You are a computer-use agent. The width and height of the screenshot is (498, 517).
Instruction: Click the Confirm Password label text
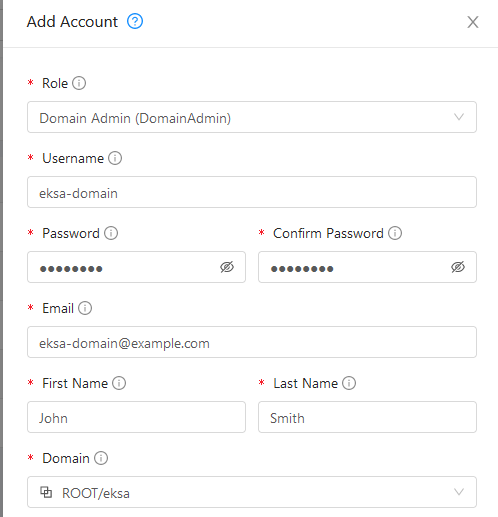[328, 233]
